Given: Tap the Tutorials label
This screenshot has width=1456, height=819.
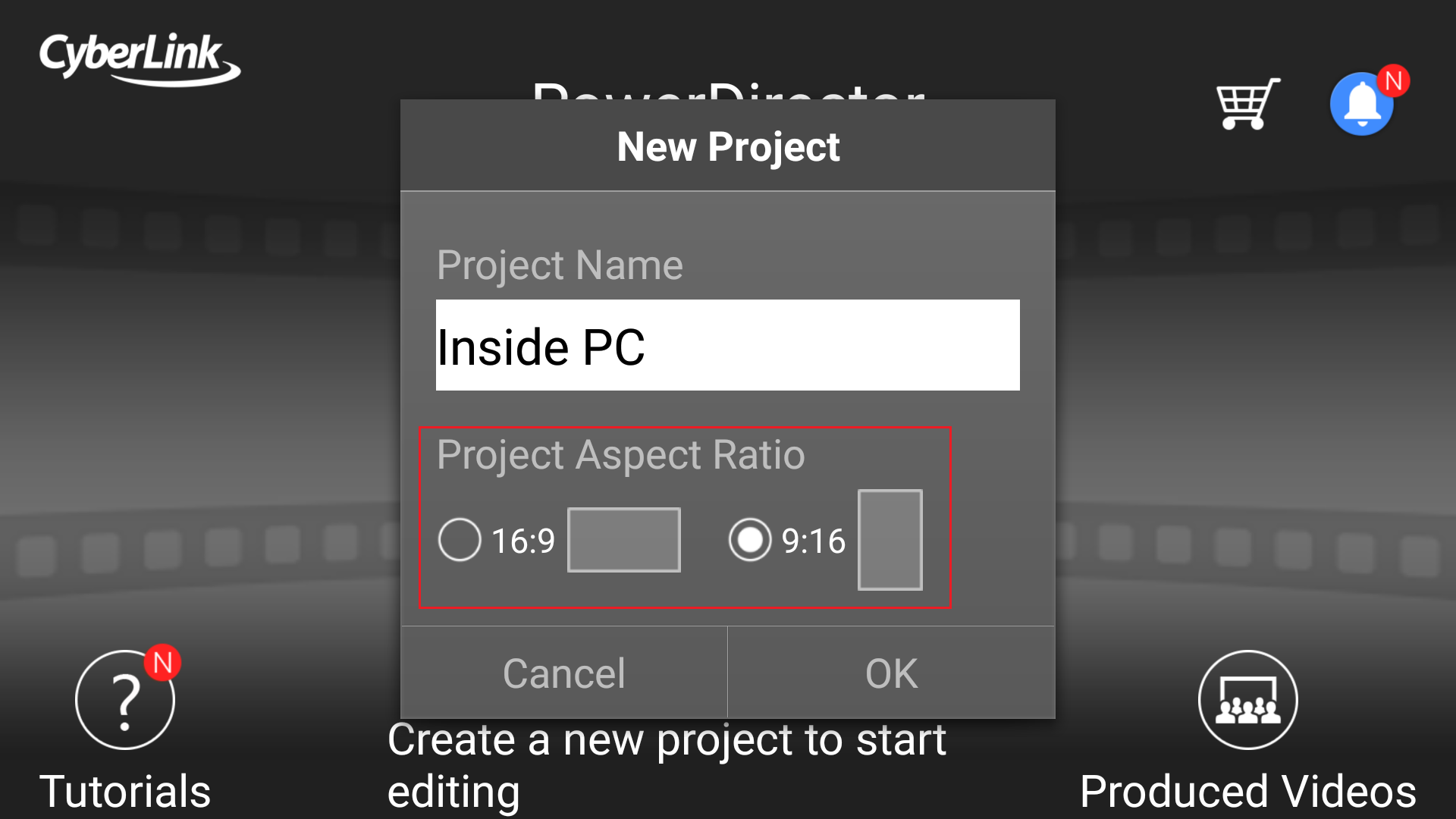Looking at the screenshot, I should (125, 792).
